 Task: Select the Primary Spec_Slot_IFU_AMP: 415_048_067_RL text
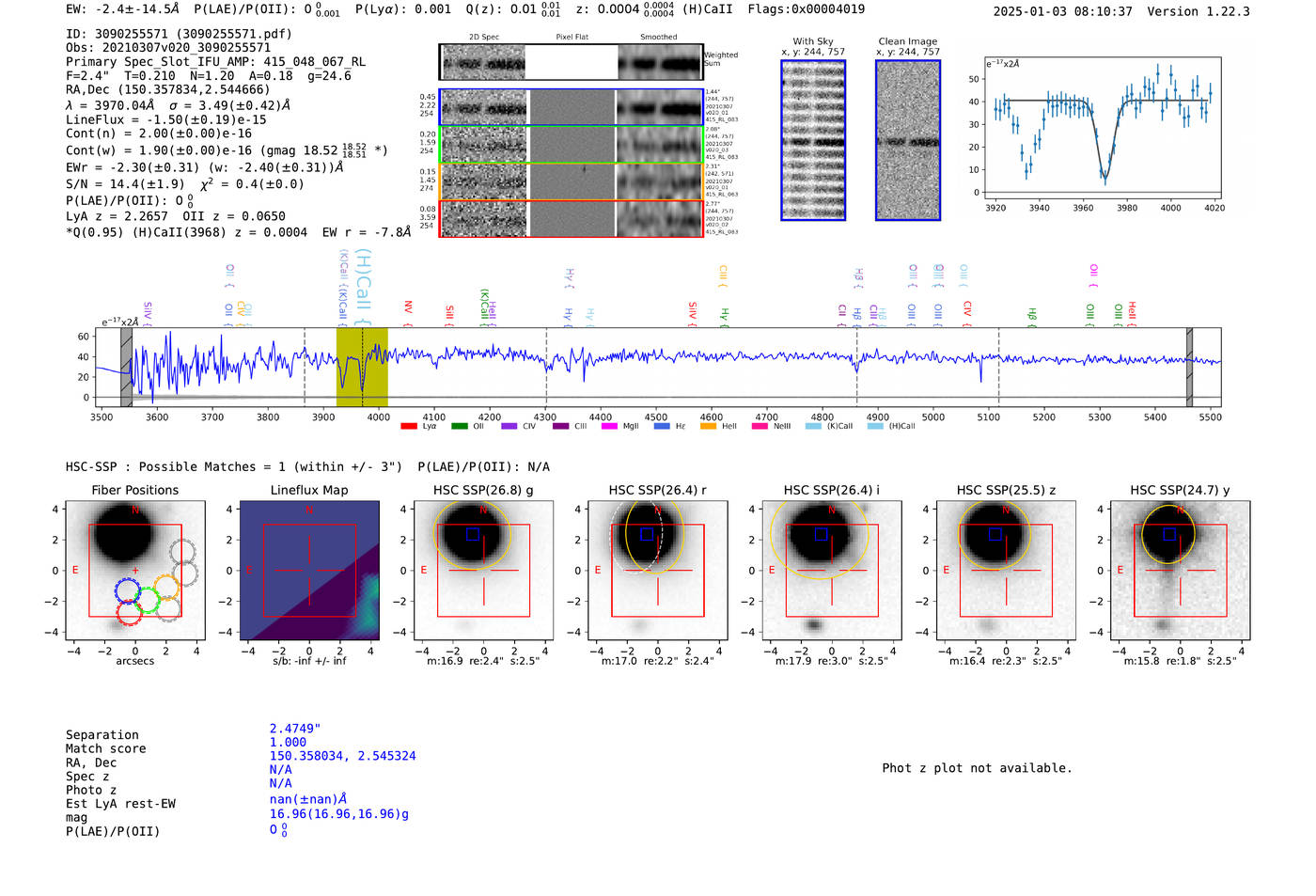click(216, 61)
